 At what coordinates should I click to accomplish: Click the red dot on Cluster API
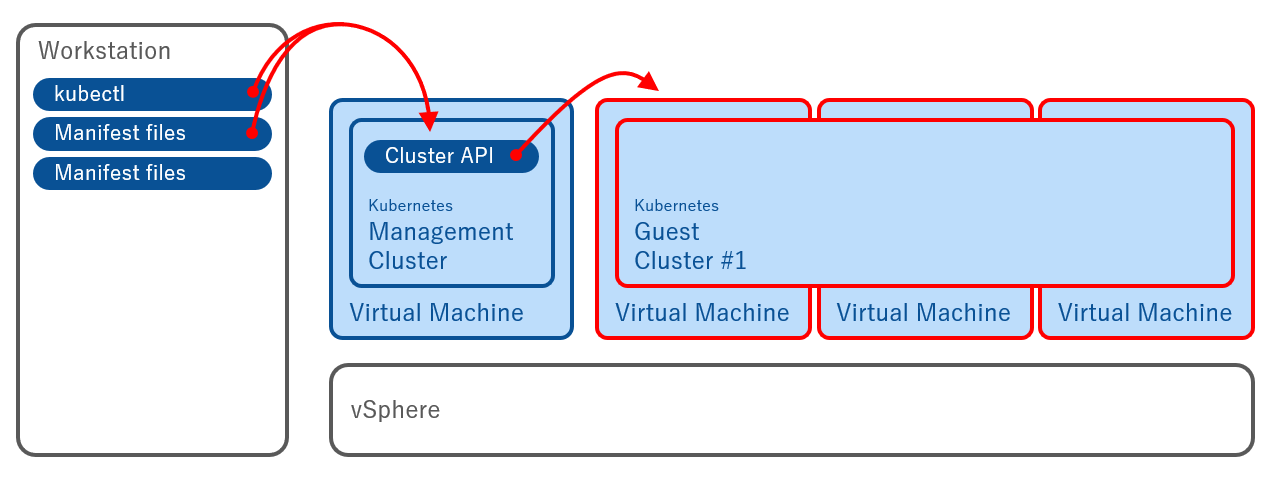click(x=516, y=155)
